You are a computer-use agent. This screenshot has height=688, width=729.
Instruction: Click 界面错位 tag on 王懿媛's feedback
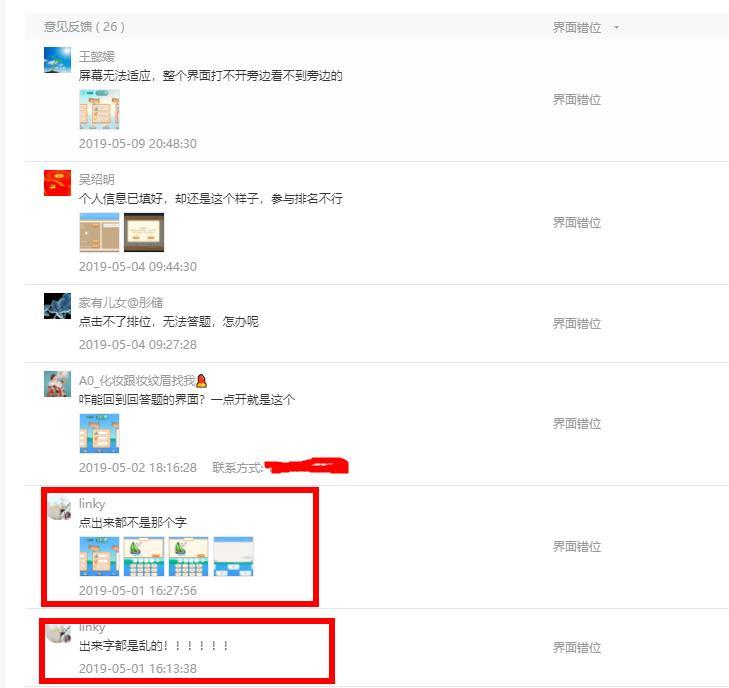[577, 99]
